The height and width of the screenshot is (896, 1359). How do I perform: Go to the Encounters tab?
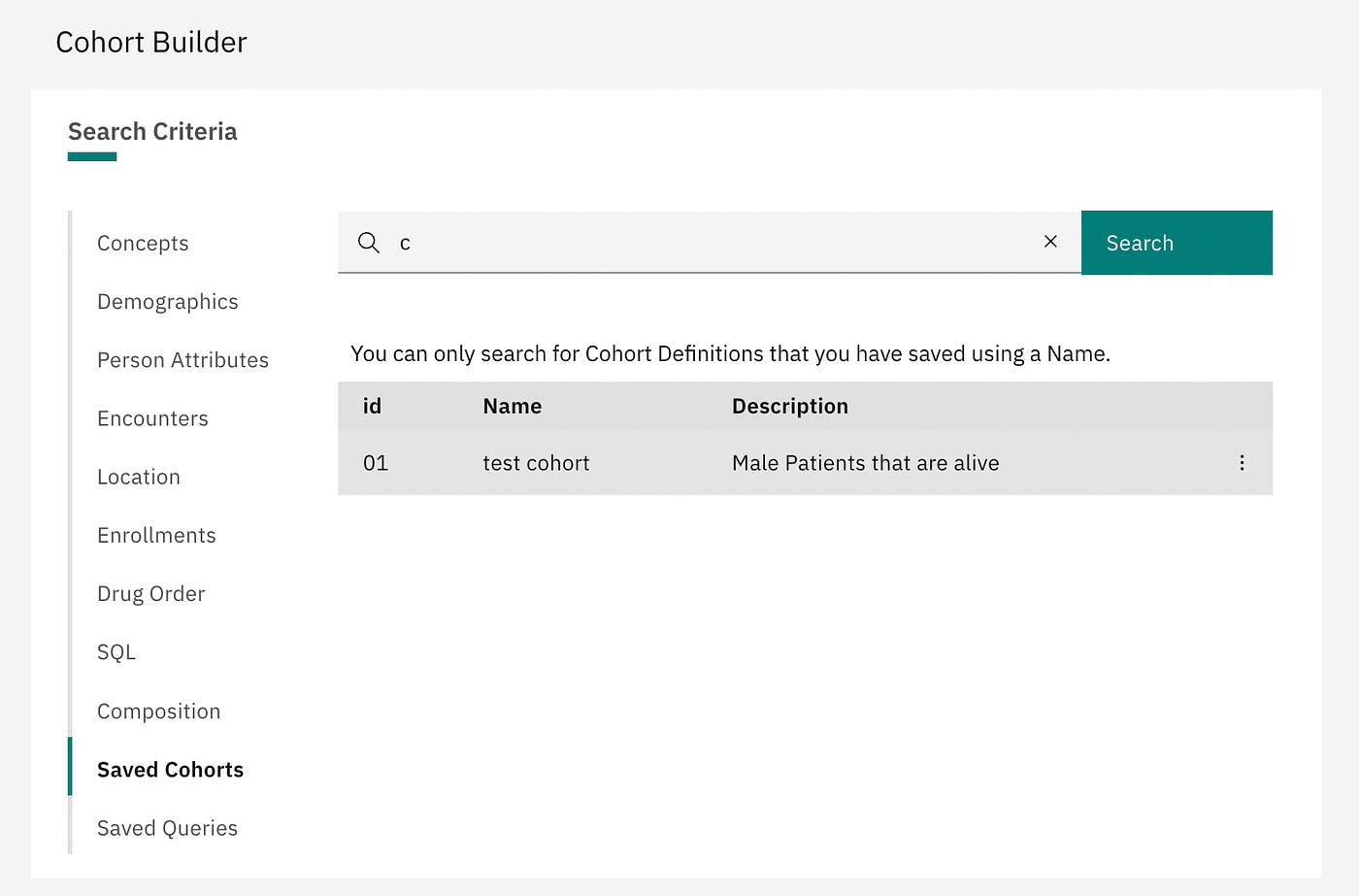pos(152,418)
